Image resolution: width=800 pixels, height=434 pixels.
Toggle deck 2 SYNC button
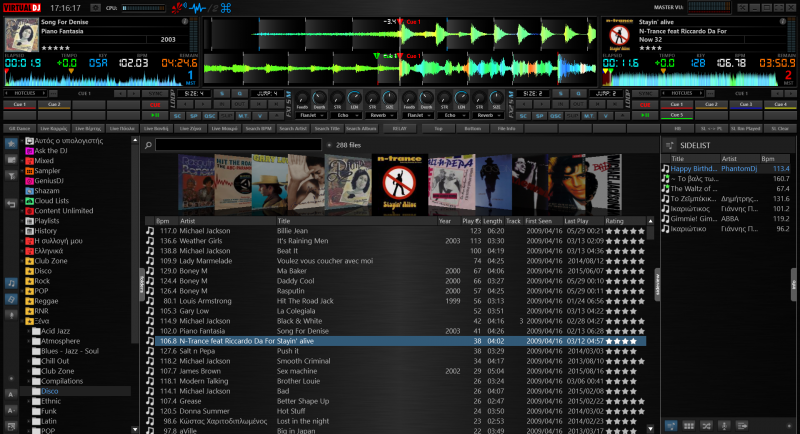(x=645, y=93)
